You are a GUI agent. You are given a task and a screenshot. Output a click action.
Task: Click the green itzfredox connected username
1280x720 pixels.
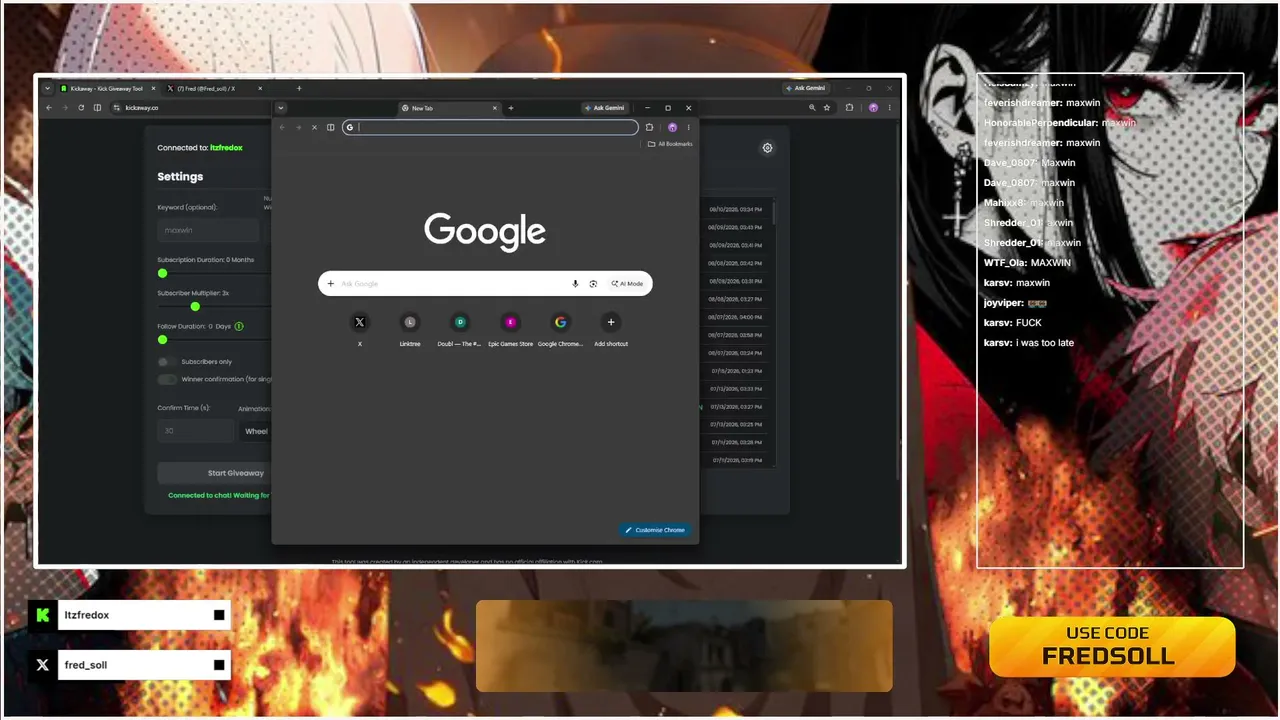226,148
